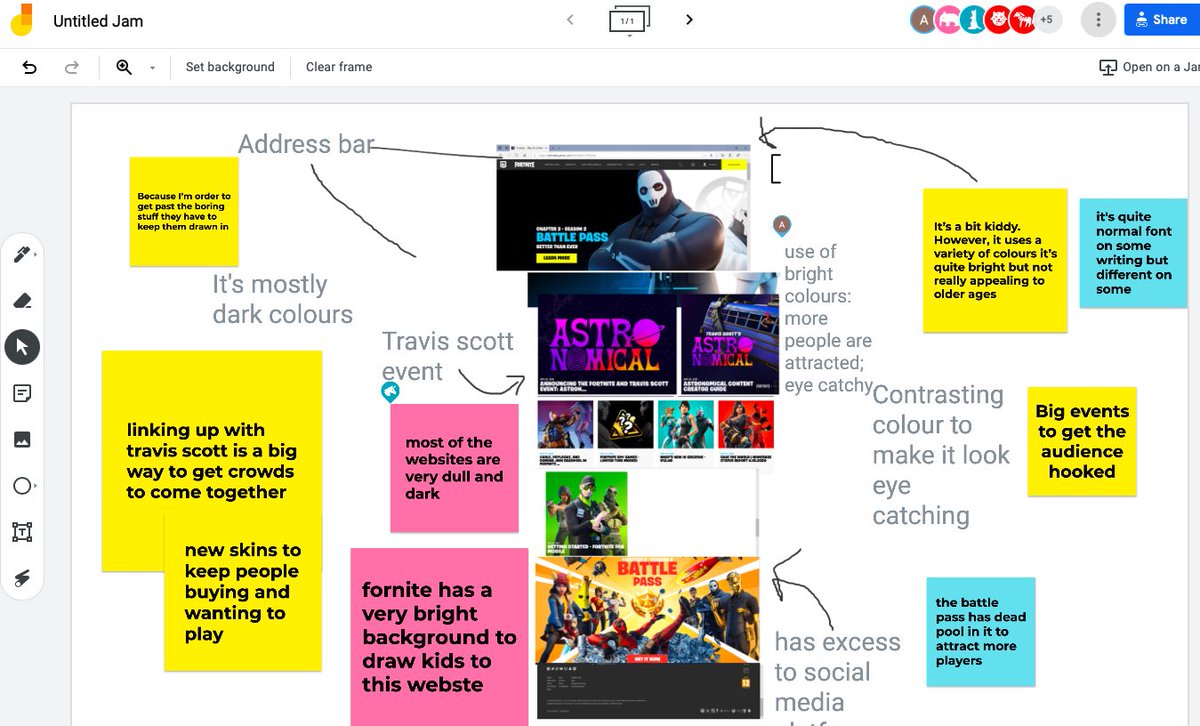Go to the previous frame arrow

point(570,19)
